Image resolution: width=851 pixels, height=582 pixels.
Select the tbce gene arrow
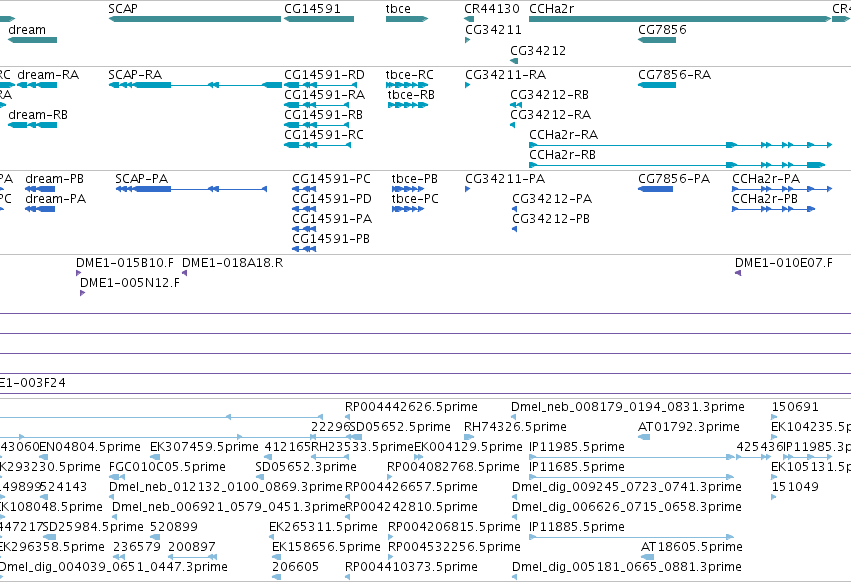(x=407, y=19)
